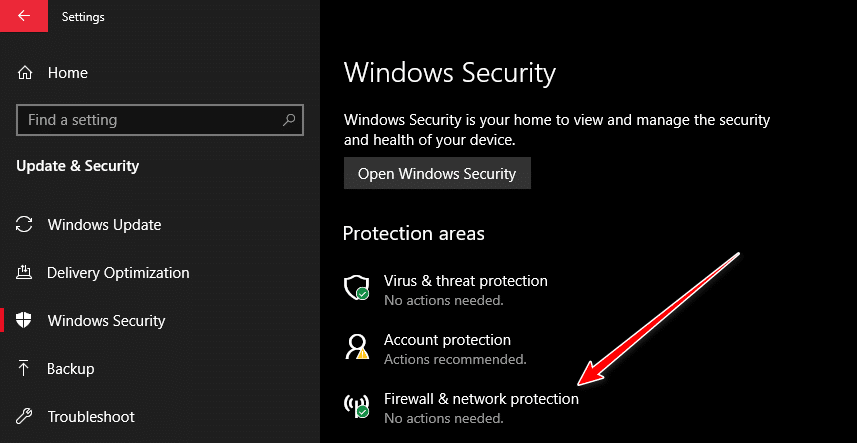Image resolution: width=857 pixels, height=443 pixels.
Task: Click the back arrow button
Action: click(23, 16)
